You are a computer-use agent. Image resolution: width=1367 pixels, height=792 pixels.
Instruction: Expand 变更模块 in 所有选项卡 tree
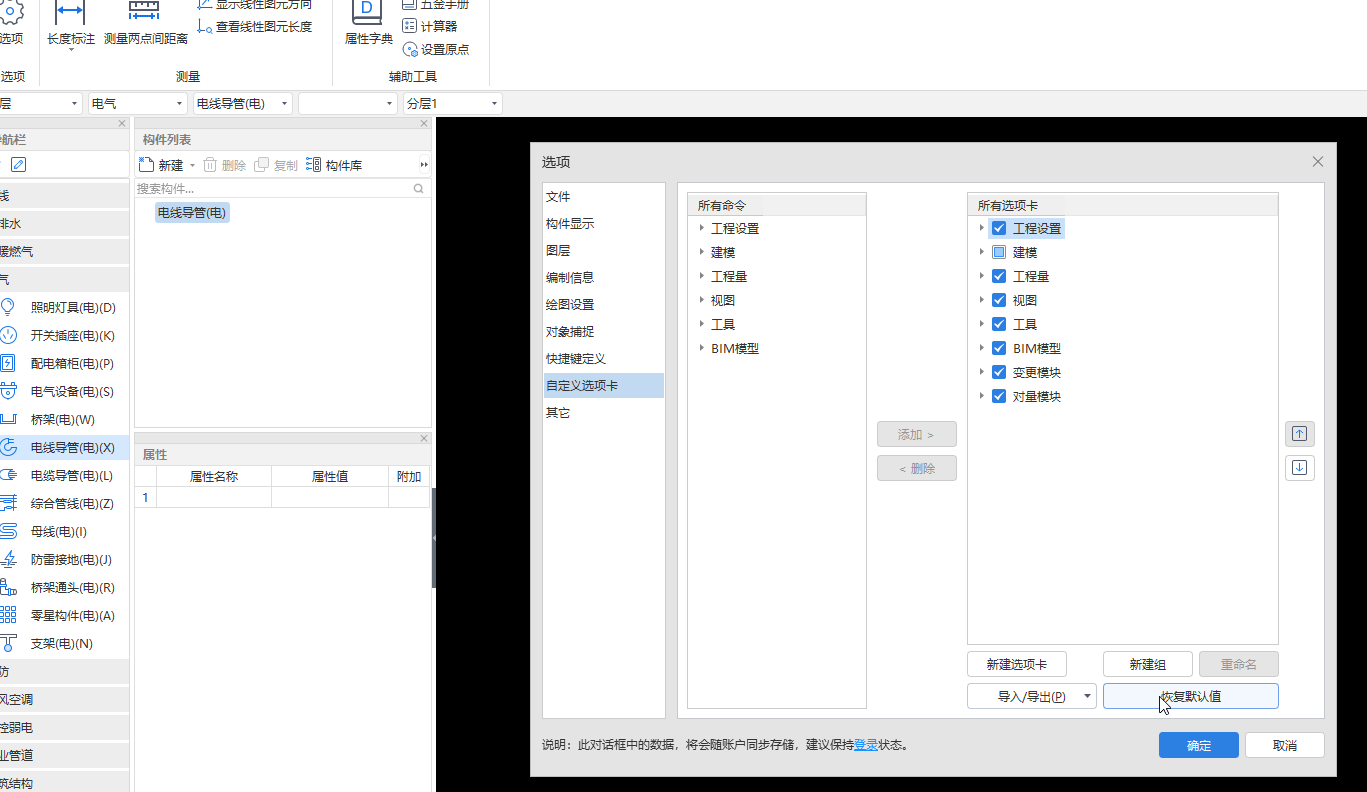pyautogui.click(x=982, y=372)
